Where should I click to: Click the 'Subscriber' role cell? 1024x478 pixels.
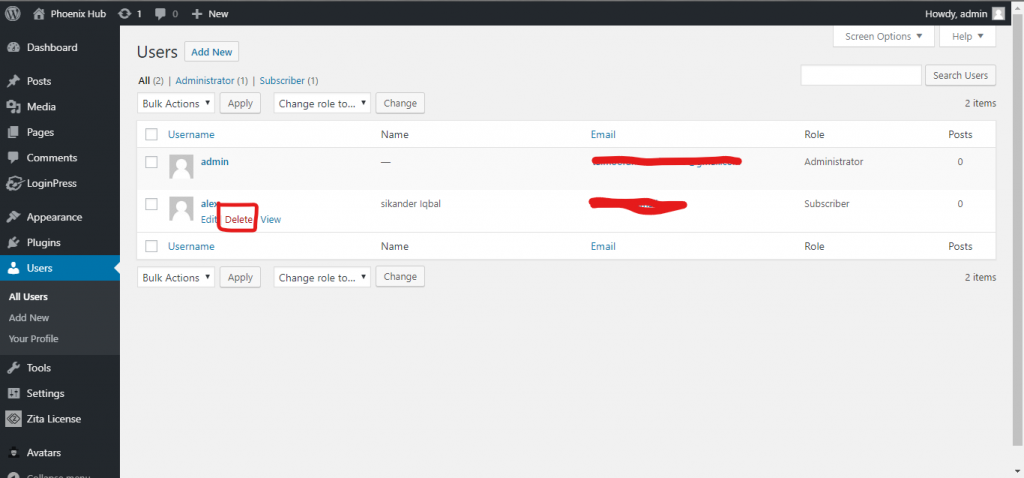[827, 204]
